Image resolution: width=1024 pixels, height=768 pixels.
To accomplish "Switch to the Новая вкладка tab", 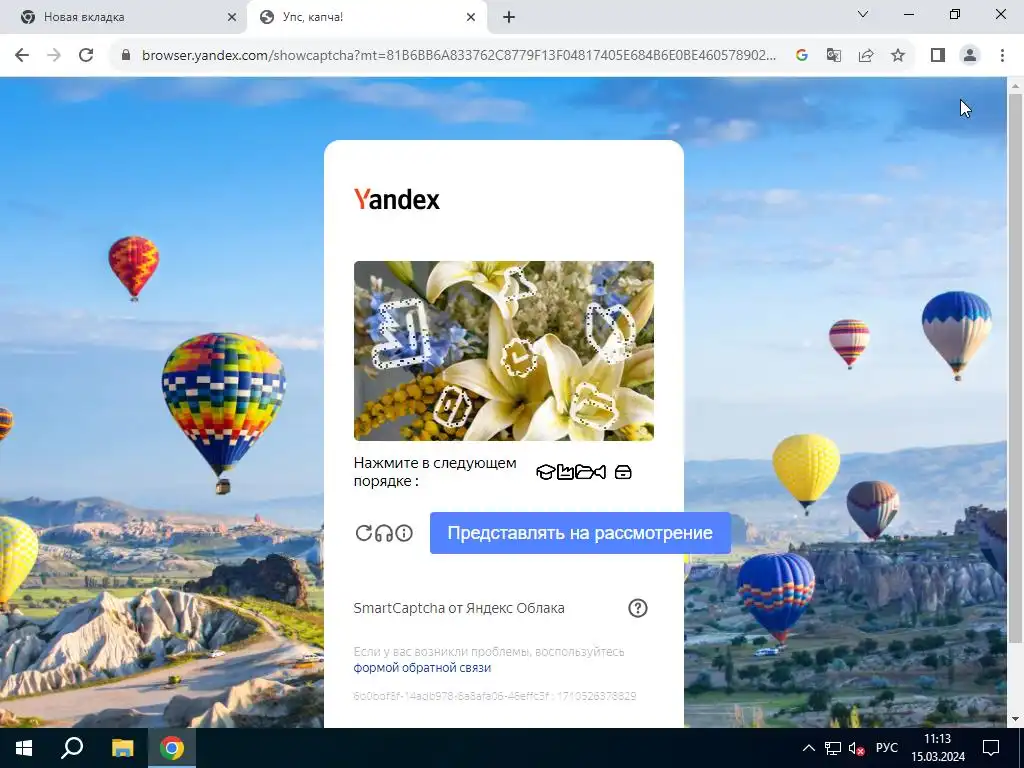I will coord(123,17).
